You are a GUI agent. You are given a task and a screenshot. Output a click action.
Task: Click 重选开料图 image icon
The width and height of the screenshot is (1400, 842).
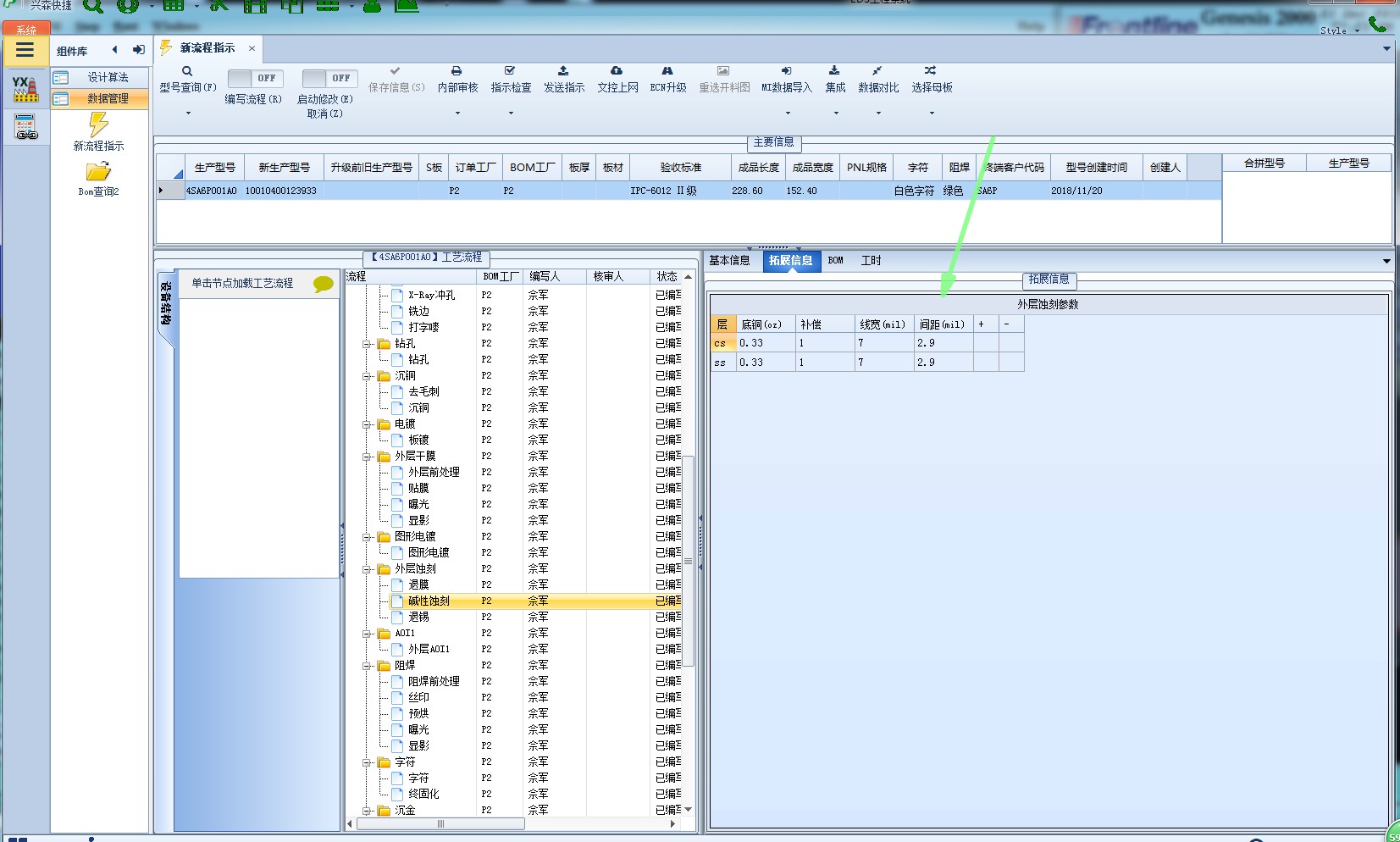(x=723, y=71)
